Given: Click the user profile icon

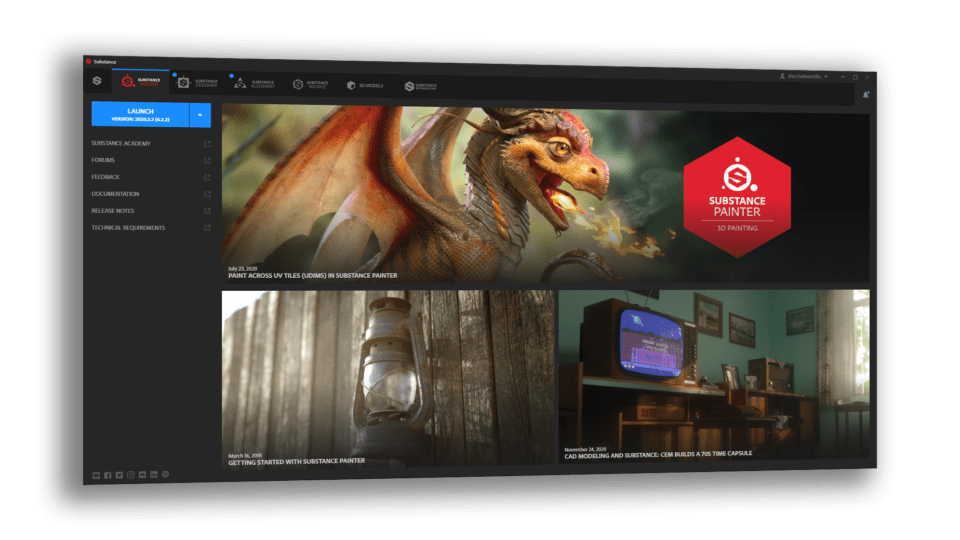Looking at the screenshot, I should click(x=782, y=77).
